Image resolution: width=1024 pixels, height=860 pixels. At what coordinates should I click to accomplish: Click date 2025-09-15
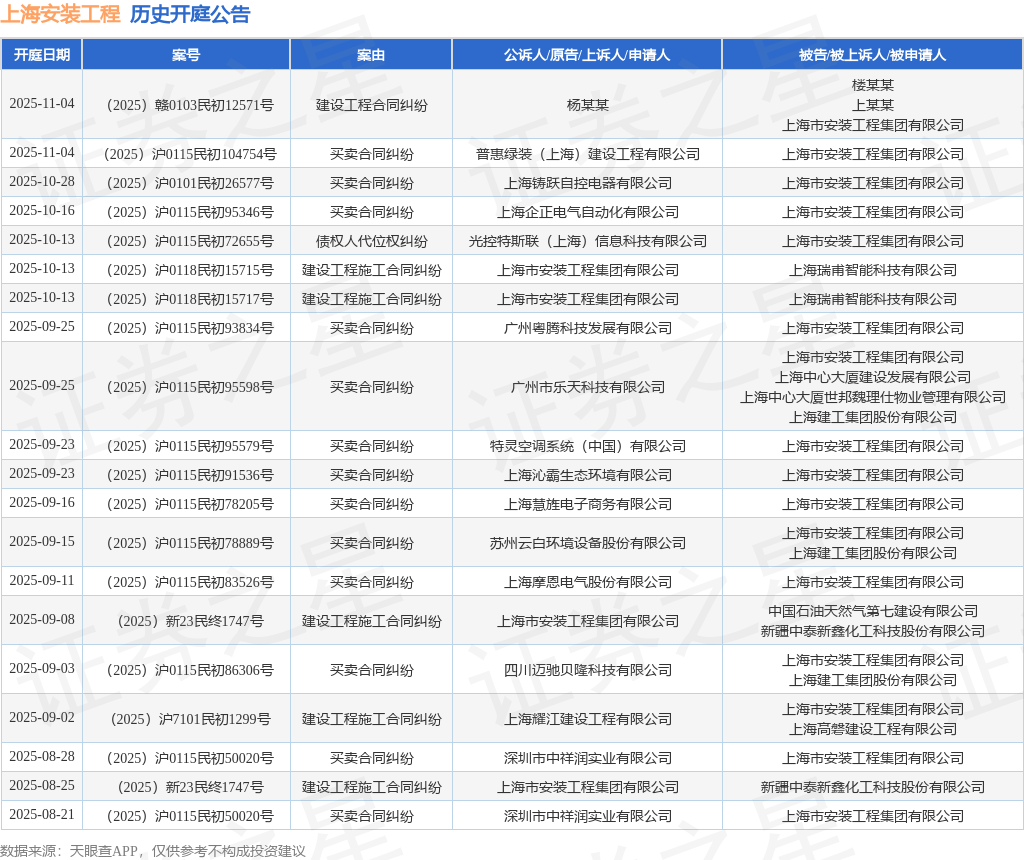(x=42, y=541)
